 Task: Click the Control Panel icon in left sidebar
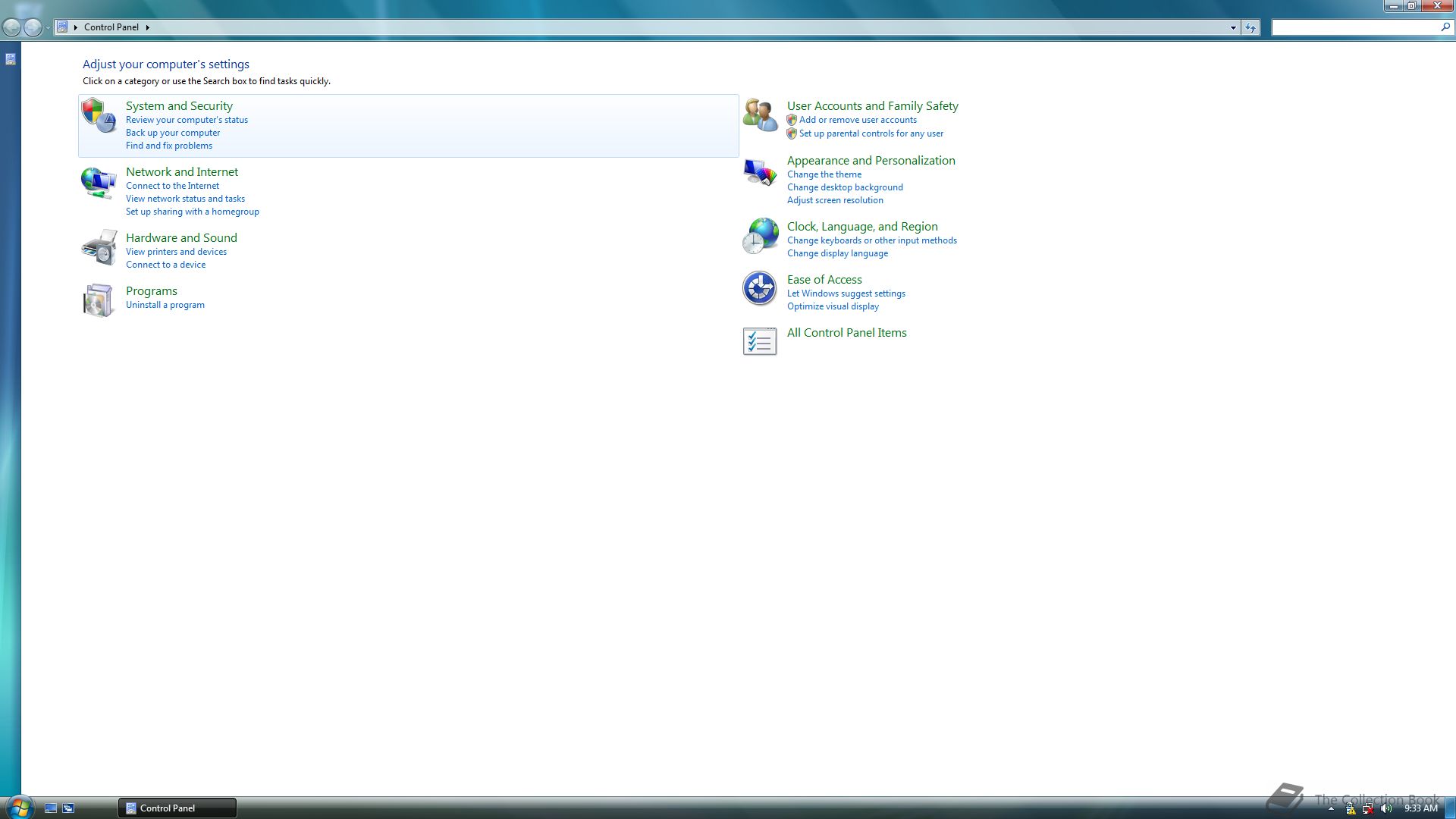click(11, 59)
